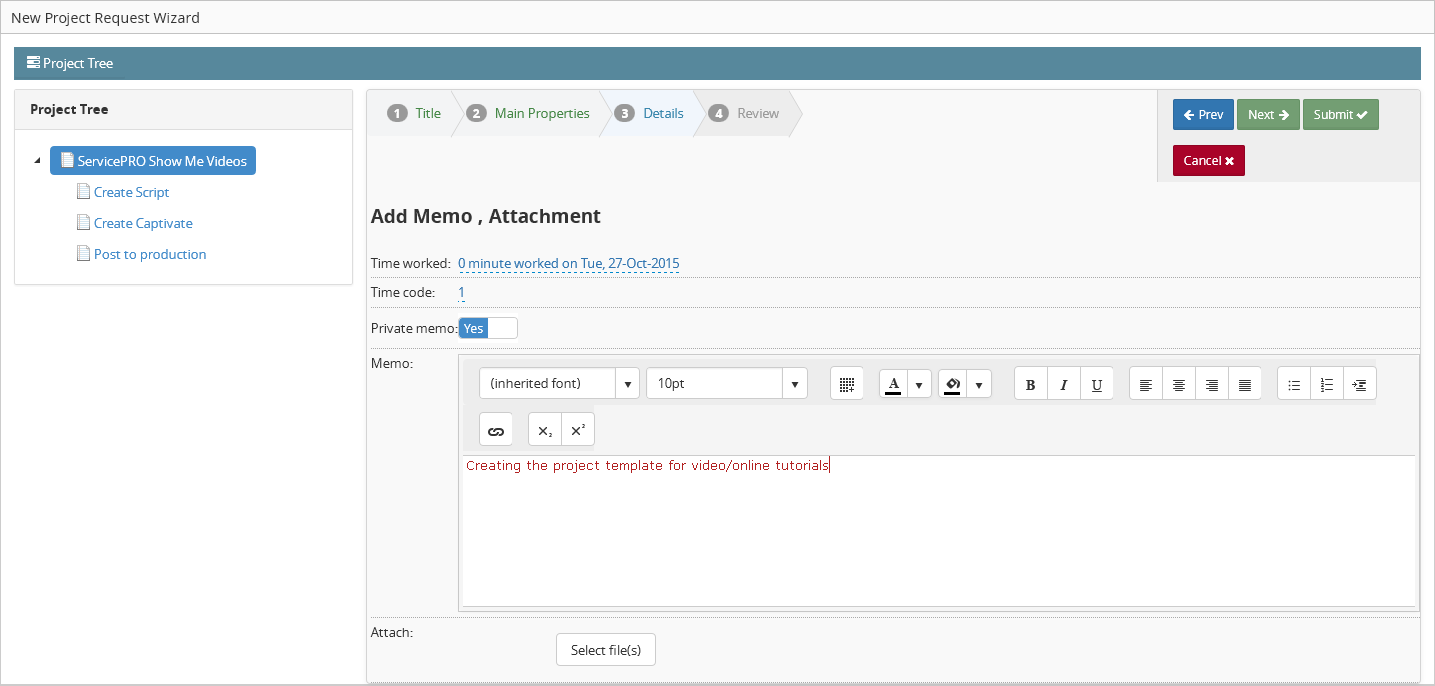Justify the memo text alignment

coord(1245,385)
